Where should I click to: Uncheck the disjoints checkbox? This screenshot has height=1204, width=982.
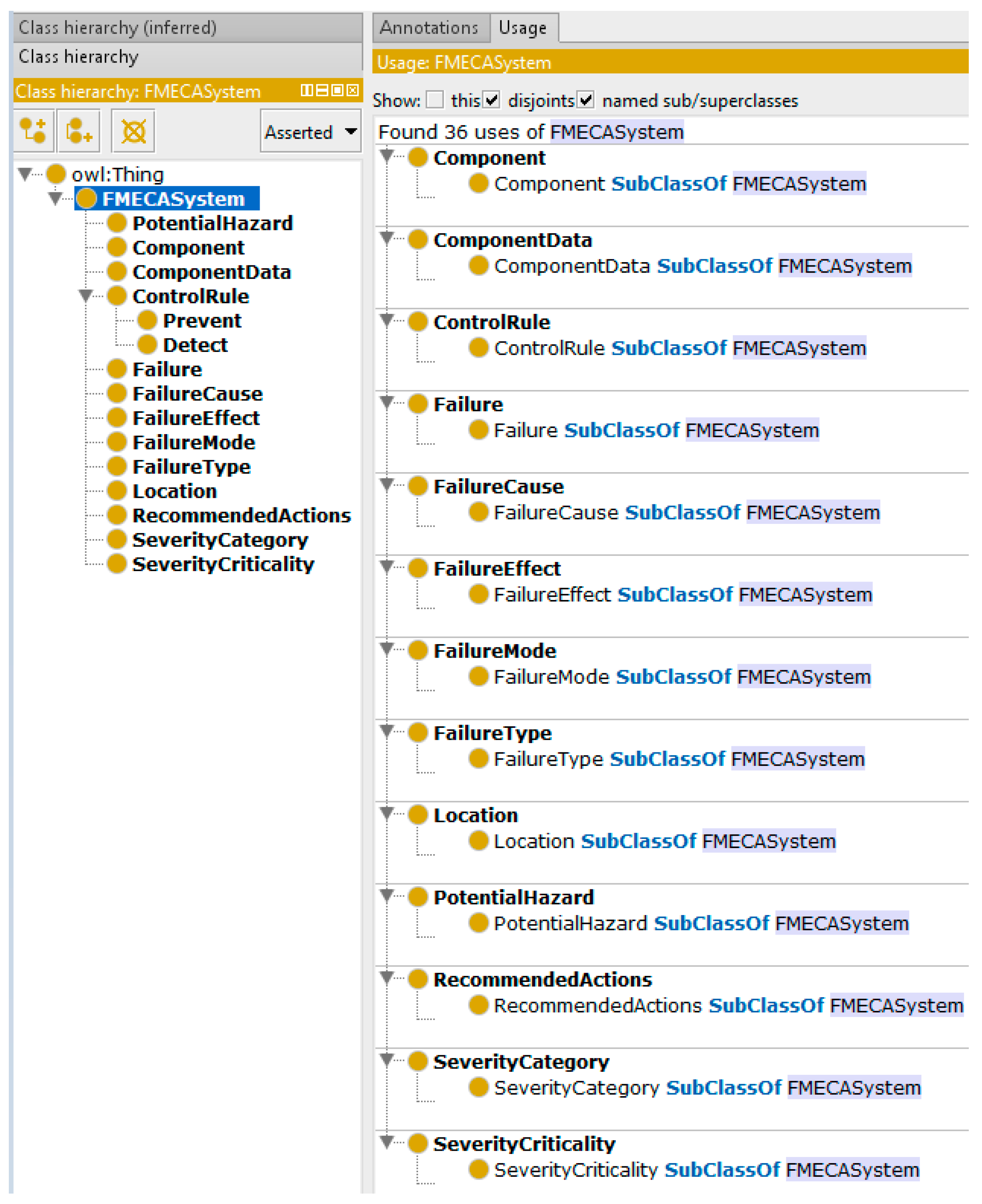point(492,100)
